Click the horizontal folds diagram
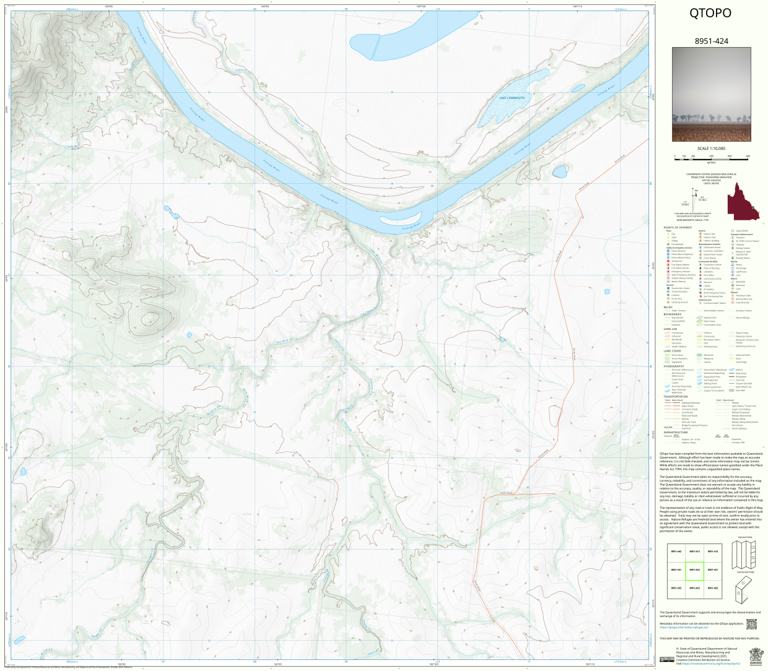 [744, 590]
